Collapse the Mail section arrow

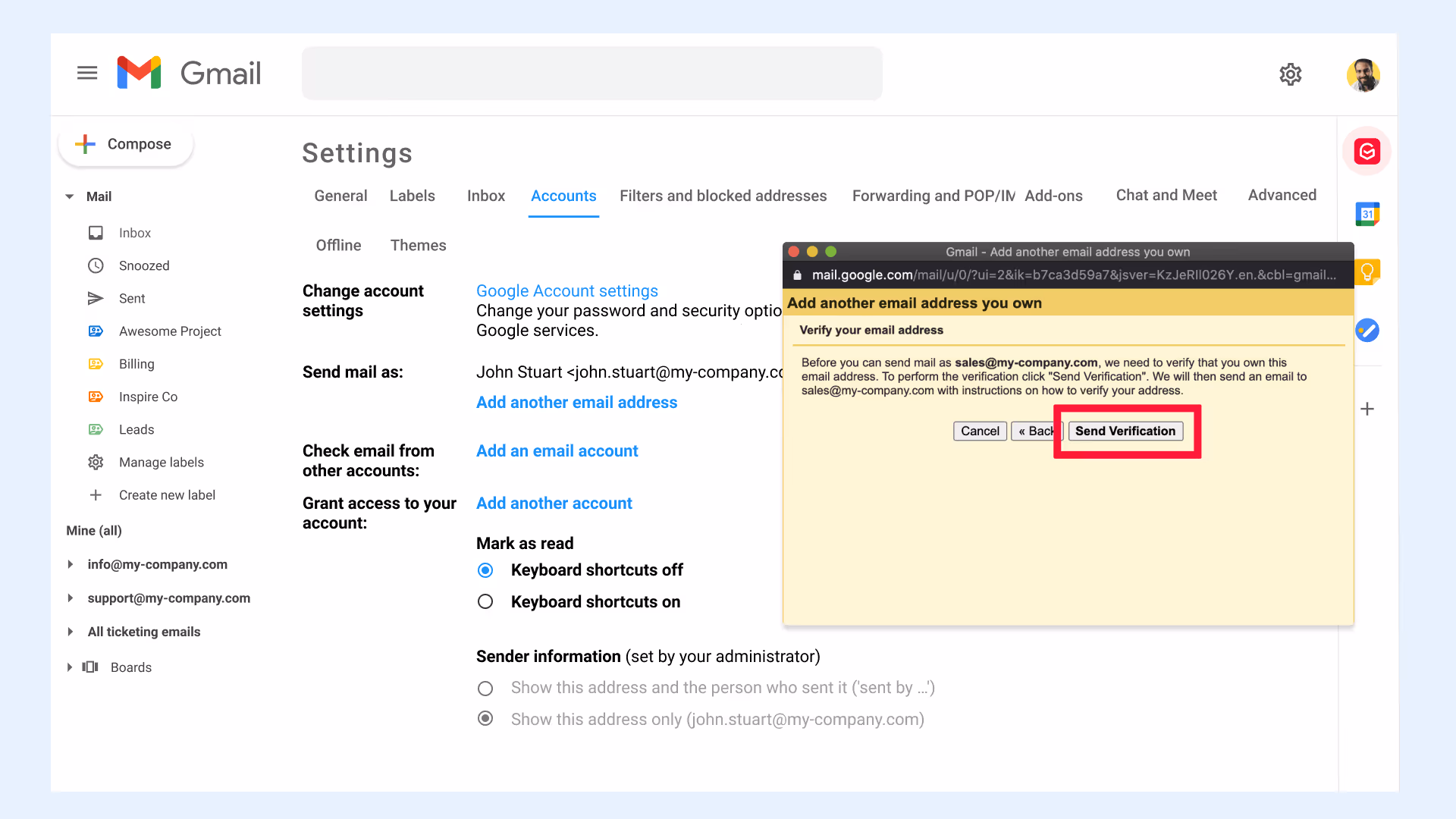coord(70,196)
